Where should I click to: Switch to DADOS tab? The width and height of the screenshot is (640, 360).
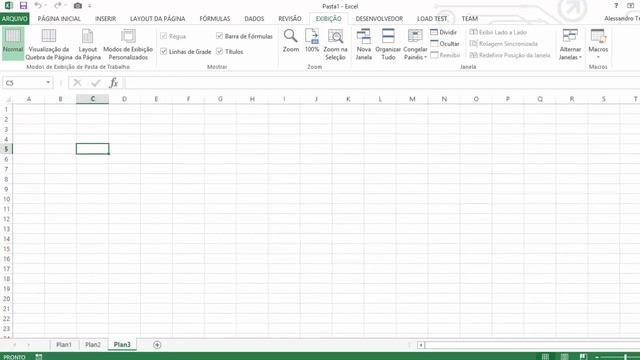point(254,19)
